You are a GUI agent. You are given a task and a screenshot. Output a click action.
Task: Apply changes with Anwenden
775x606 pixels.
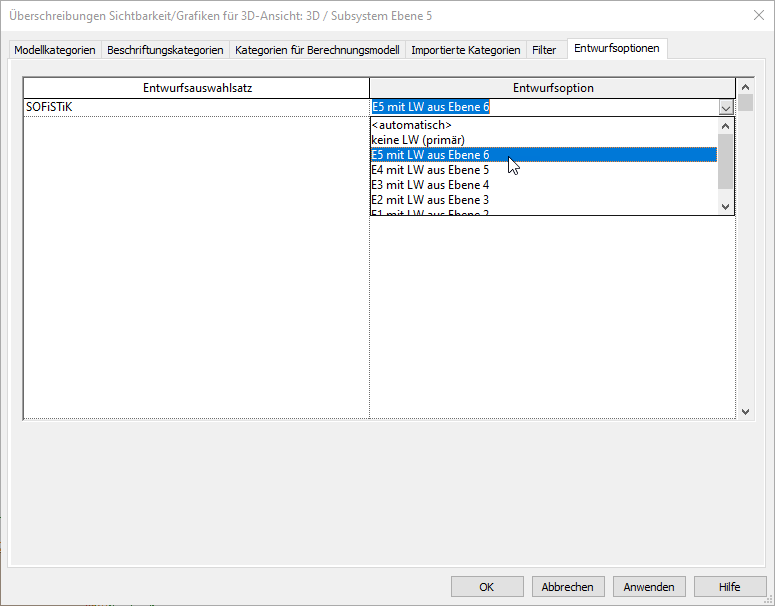649,587
